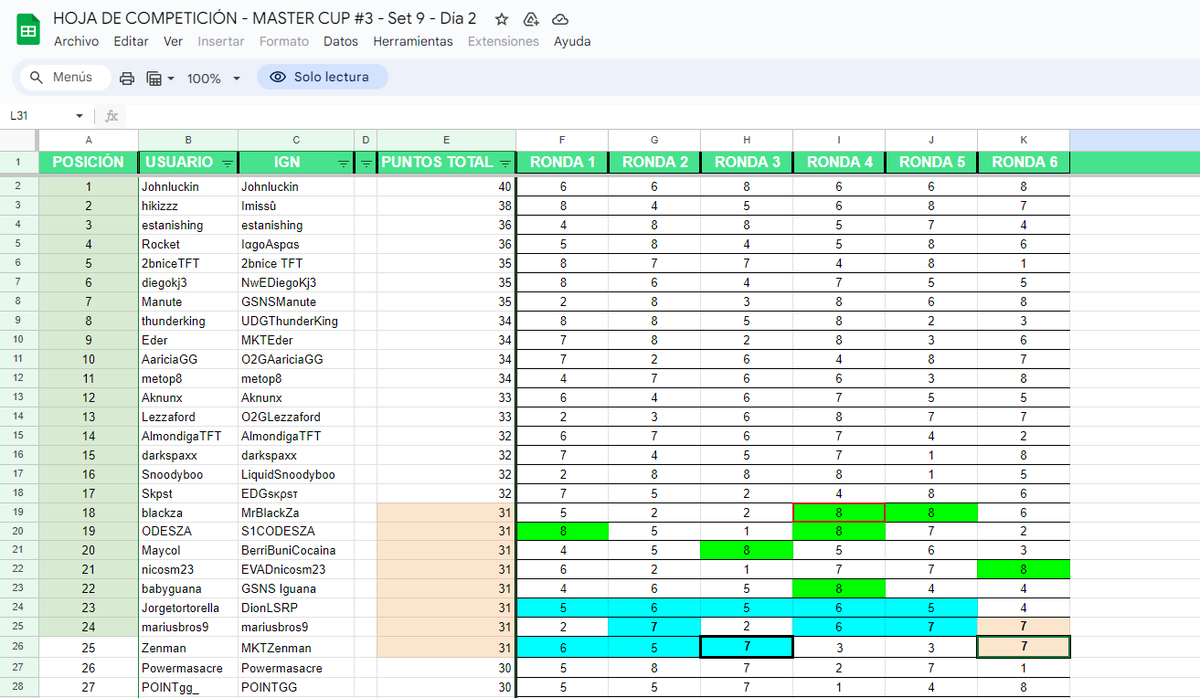Click the cell 2bniceTFT

tap(188, 263)
